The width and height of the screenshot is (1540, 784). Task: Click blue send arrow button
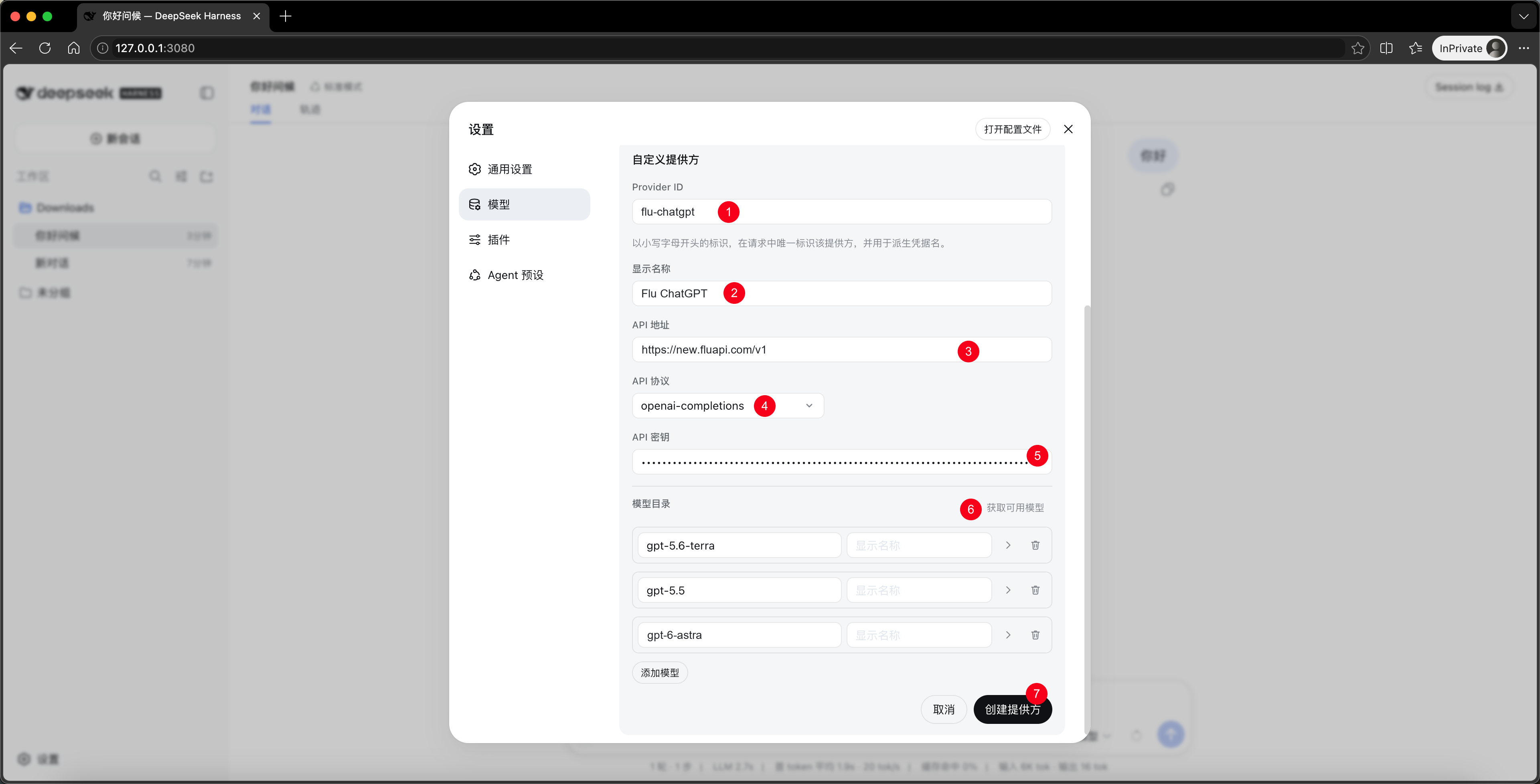coord(1171,734)
